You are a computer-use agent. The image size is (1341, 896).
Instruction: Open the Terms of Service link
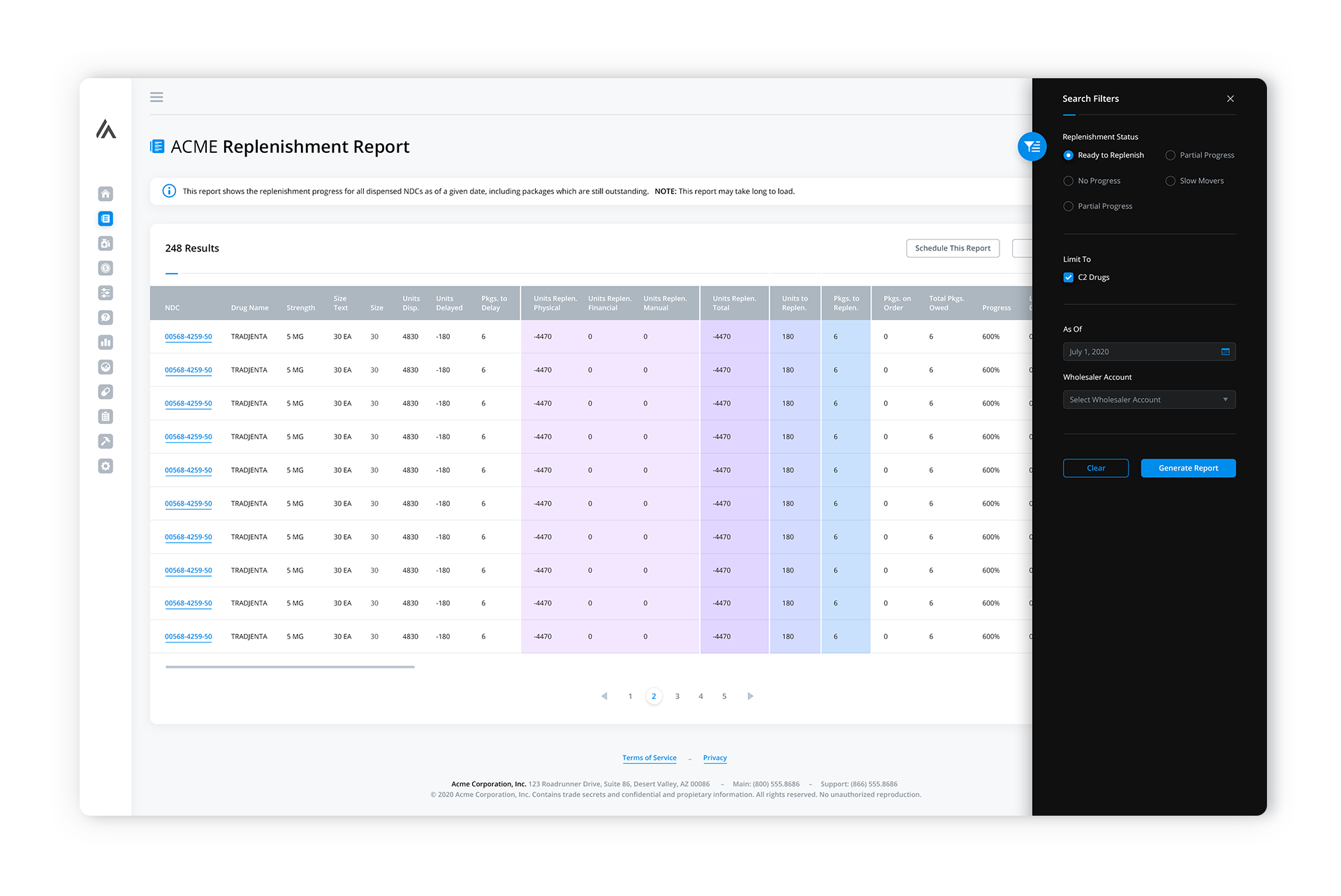tap(649, 758)
